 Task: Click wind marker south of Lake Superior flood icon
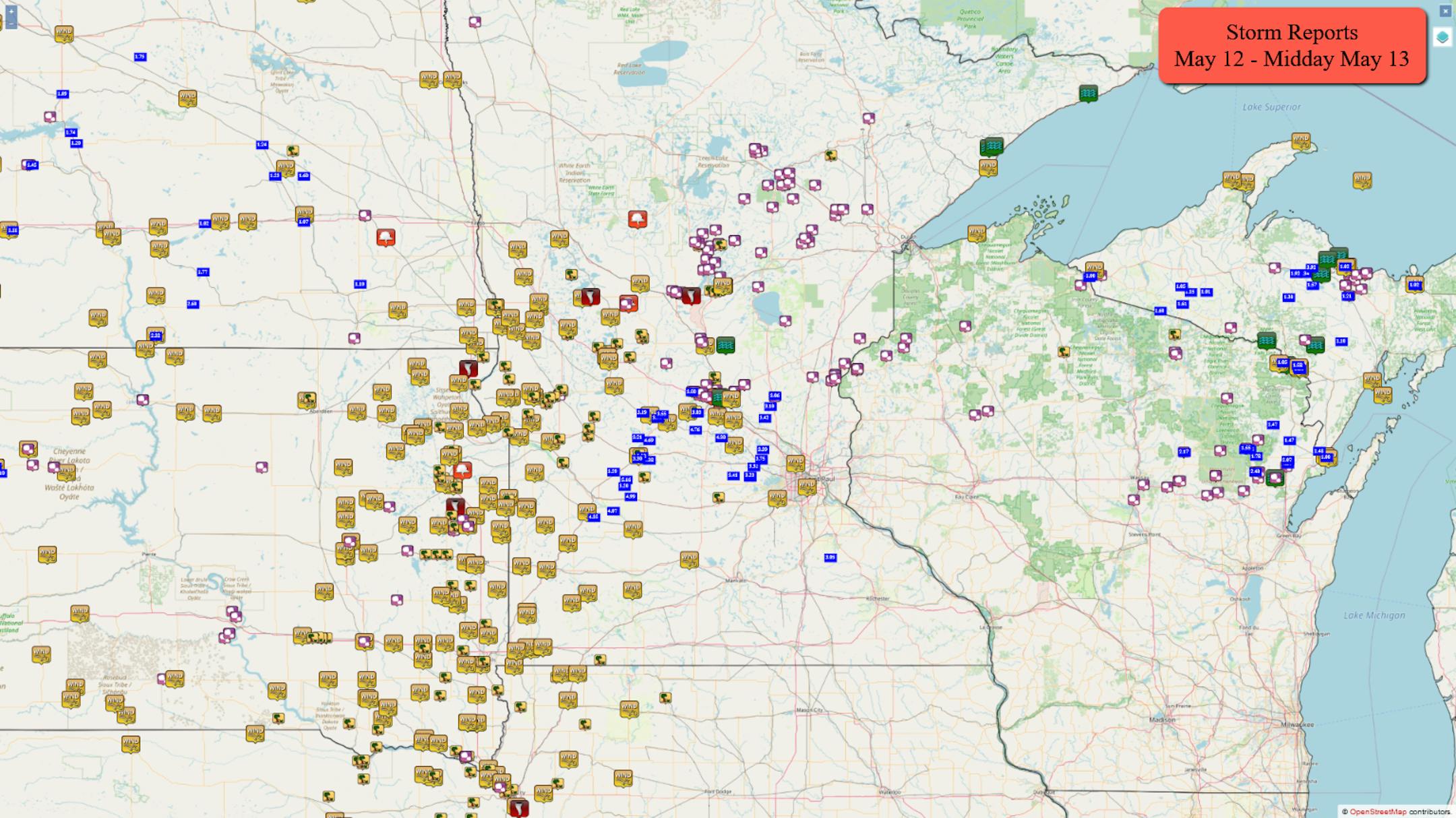click(x=988, y=166)
